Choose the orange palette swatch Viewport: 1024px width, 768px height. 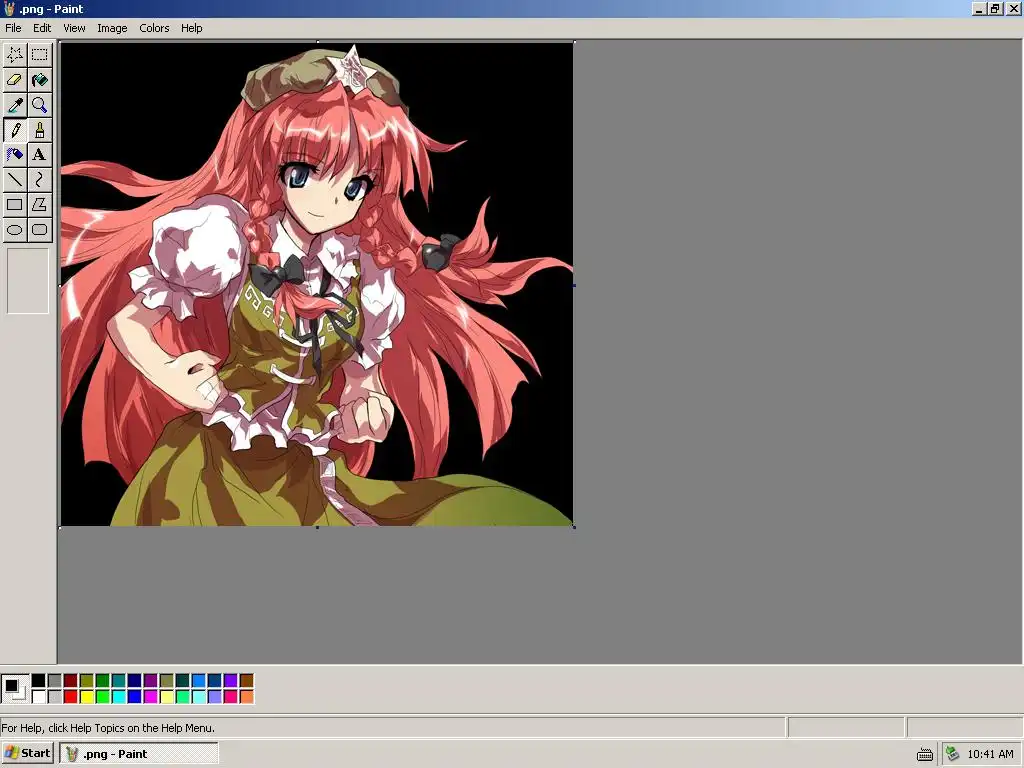pos(247,697)
